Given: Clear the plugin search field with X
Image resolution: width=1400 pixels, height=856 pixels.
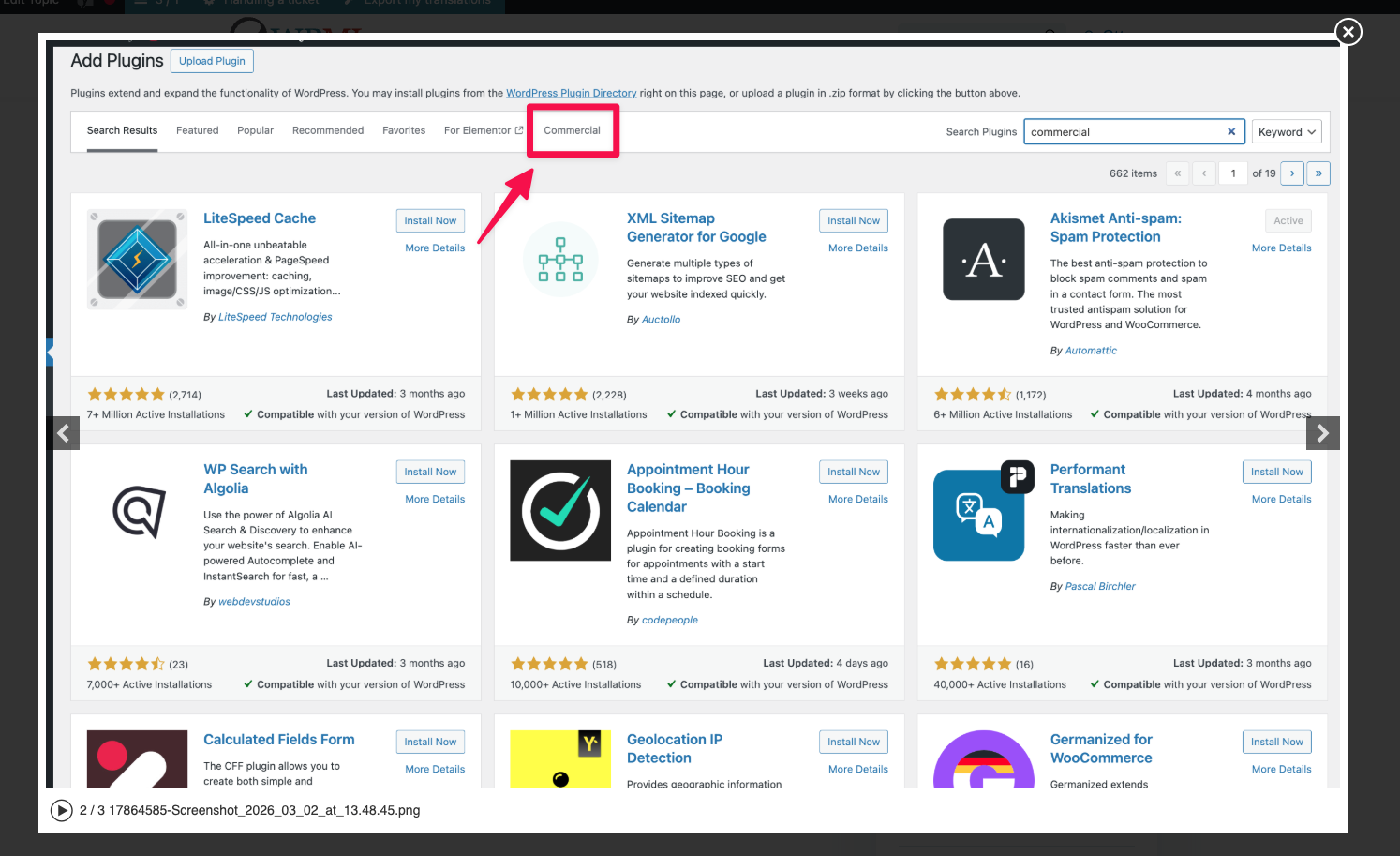Looking at the screenshot, I should [1231, 132].
